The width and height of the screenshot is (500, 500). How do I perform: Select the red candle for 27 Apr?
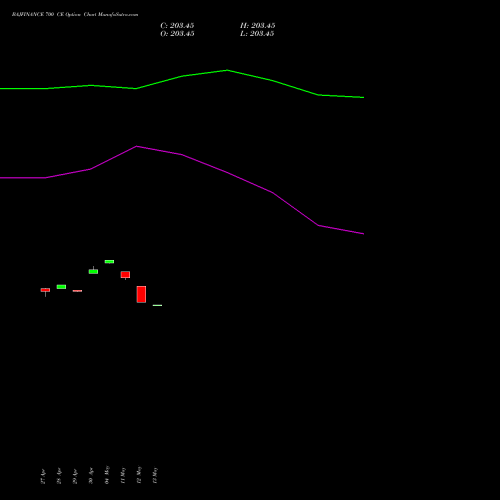point(45,290)
